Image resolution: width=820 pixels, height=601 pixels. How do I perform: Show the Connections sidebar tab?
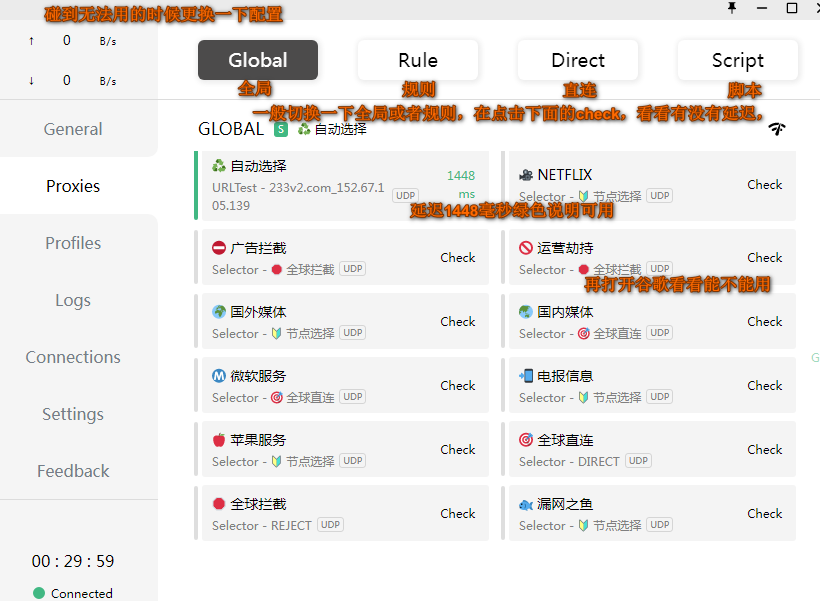[x=73, y=357]
